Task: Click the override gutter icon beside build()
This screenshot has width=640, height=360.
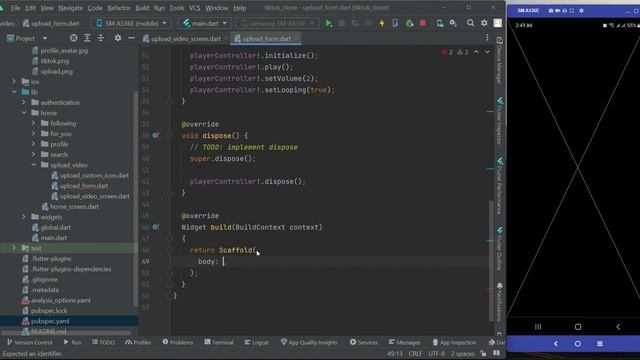Action: coord(156,227)
